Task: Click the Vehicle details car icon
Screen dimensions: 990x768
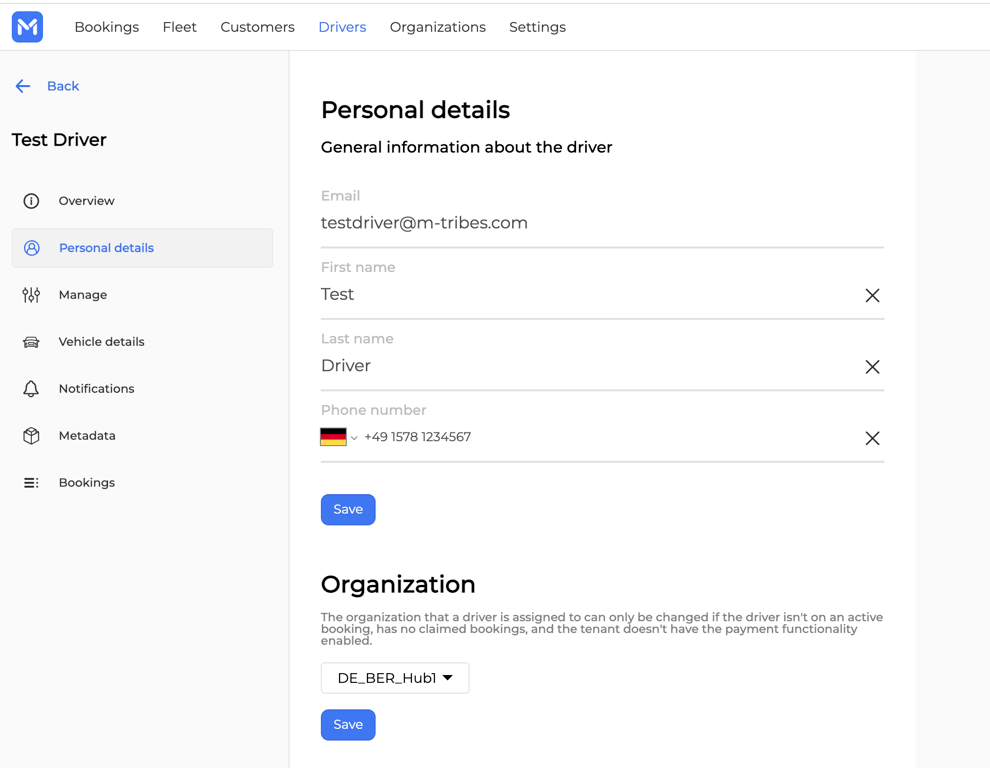Action: pos(31,342)
